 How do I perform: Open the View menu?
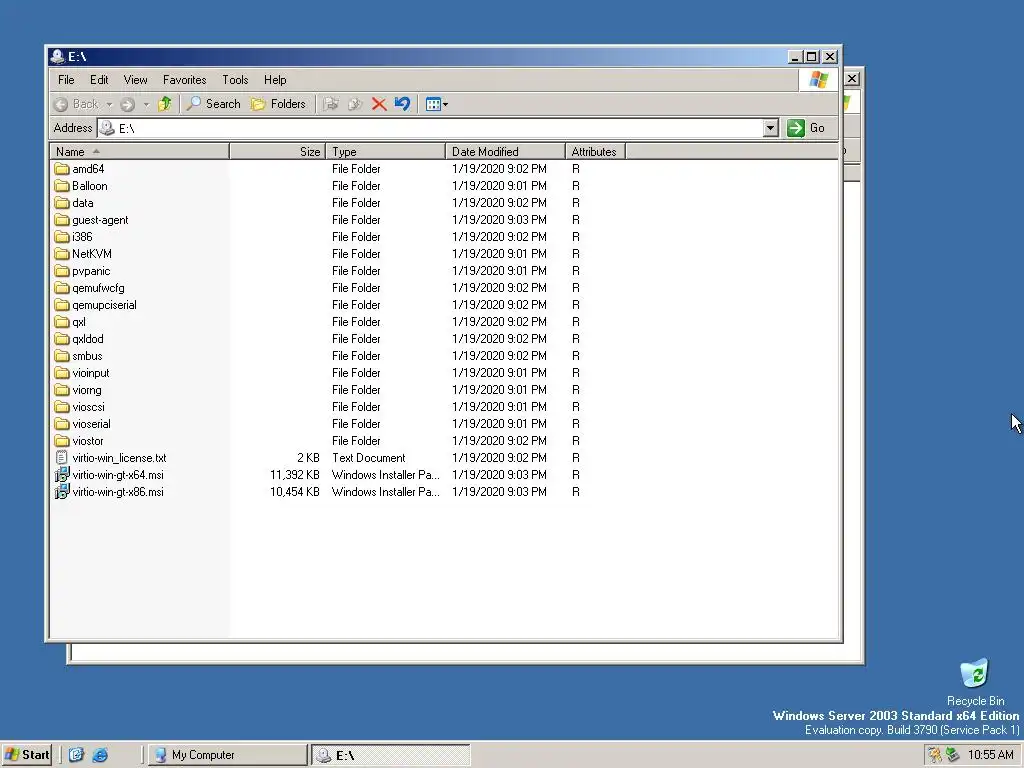135,80
